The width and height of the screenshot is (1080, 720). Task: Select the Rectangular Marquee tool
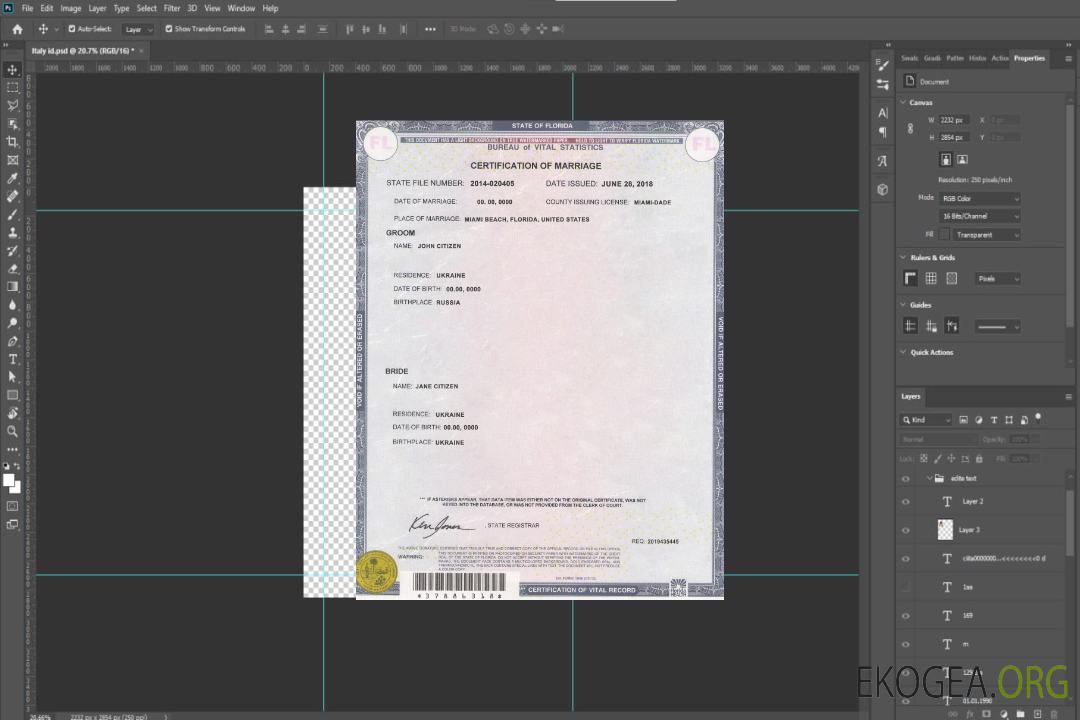click(x=12, y=88)
